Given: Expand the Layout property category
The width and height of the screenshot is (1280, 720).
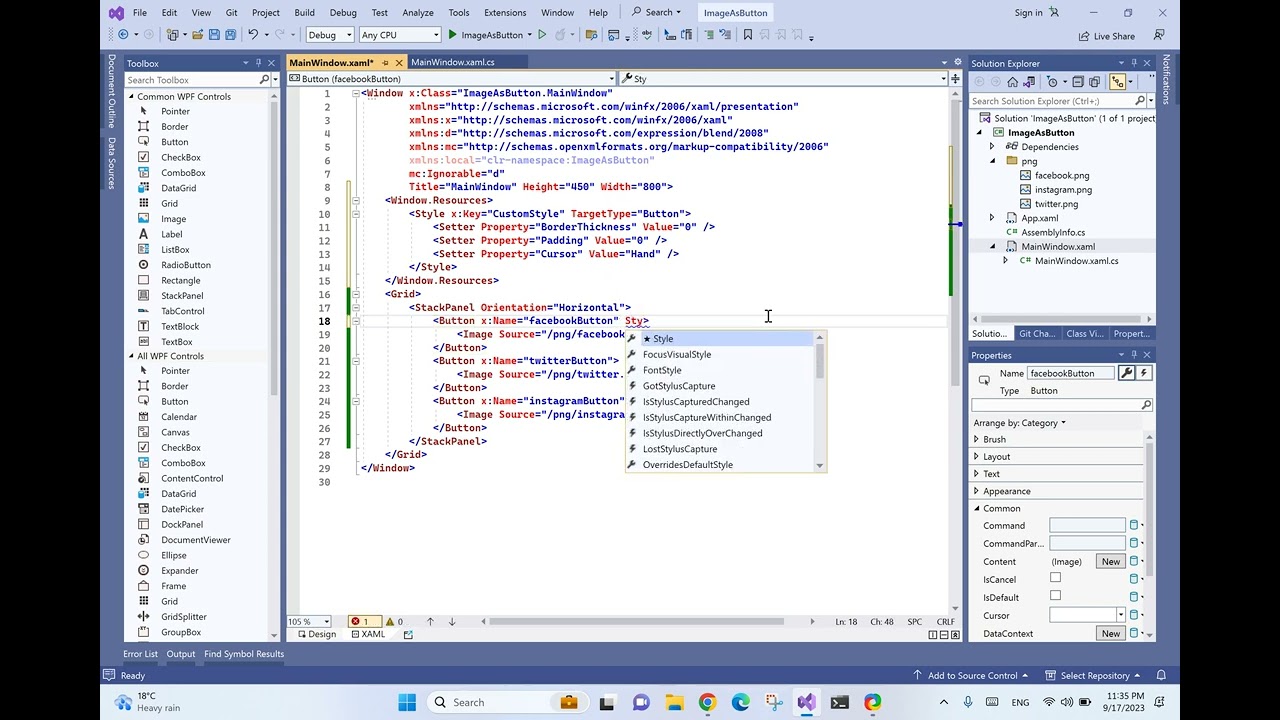Looking at the screenshot, I should click(x=977, y=456).
